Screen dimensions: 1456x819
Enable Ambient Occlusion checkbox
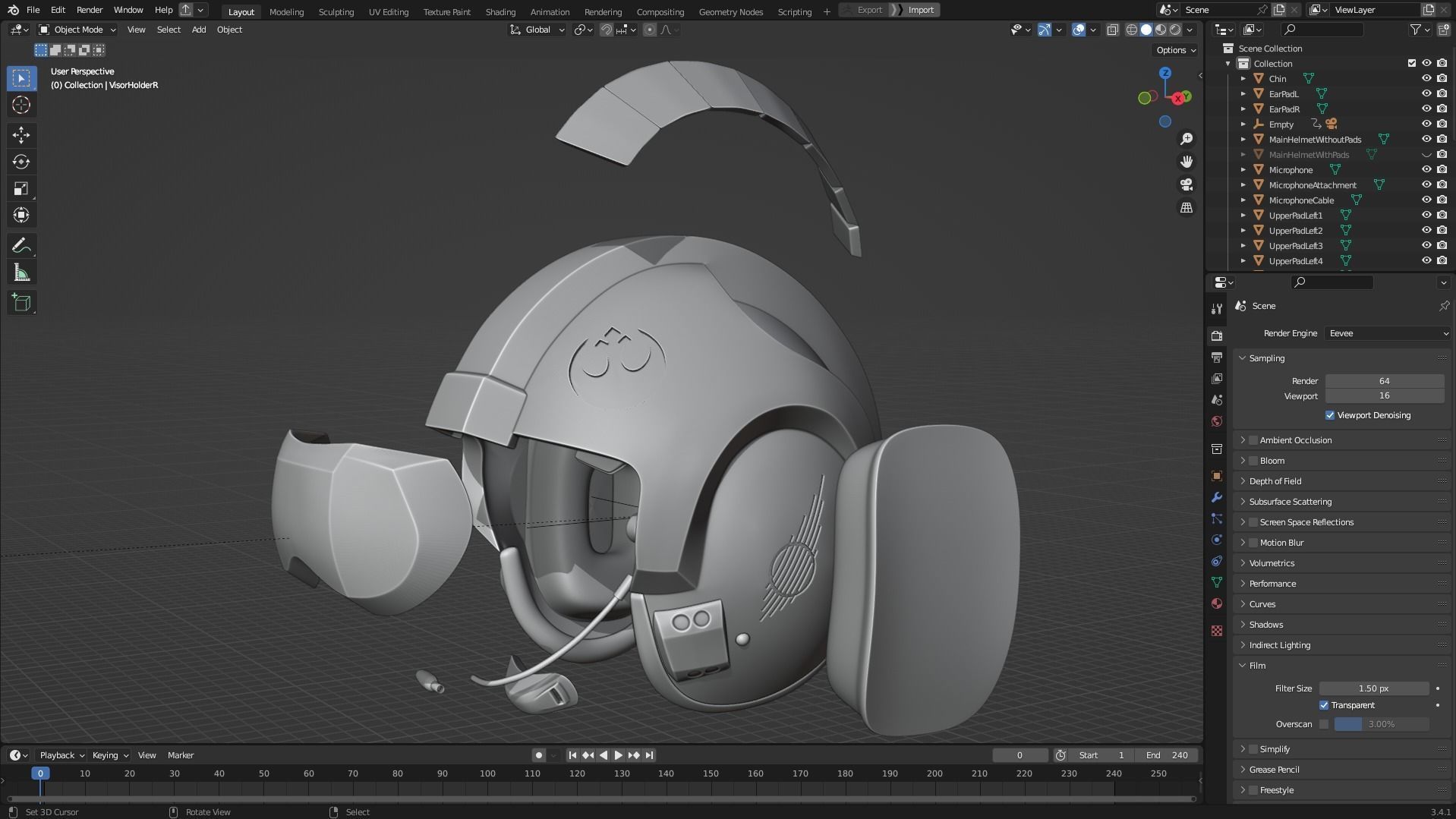[x=1253, y=440]
